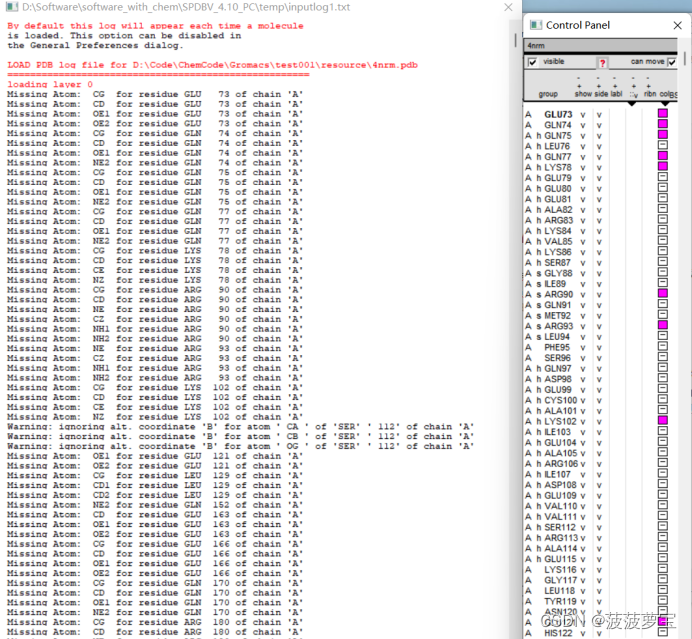Image resolution: width=692 pixels, height=639 pixels.
Task: Select the 4nrm layer name bar
Action: tap(600, 45)
